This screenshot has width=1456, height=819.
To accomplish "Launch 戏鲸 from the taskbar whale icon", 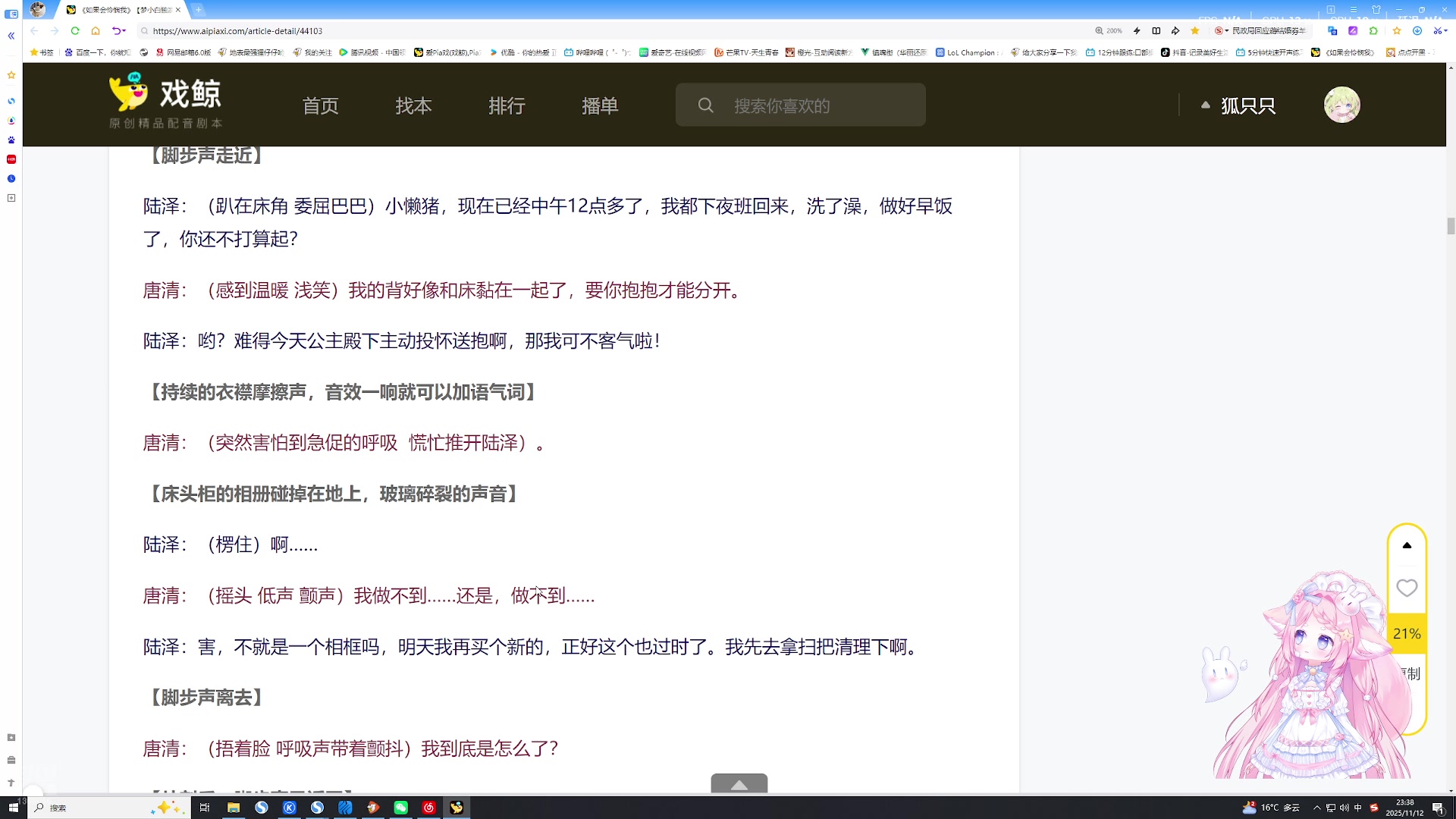I will (x=456, y=808).
